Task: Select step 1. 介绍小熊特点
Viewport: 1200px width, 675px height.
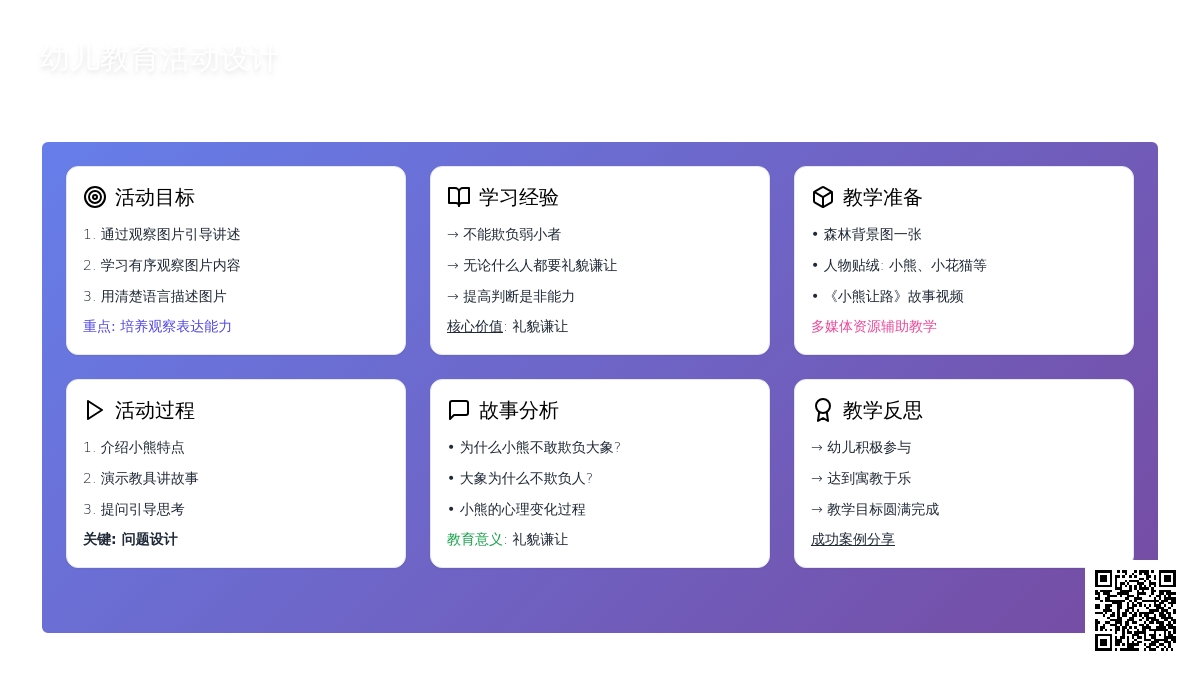Action: [x=134, y=447]
